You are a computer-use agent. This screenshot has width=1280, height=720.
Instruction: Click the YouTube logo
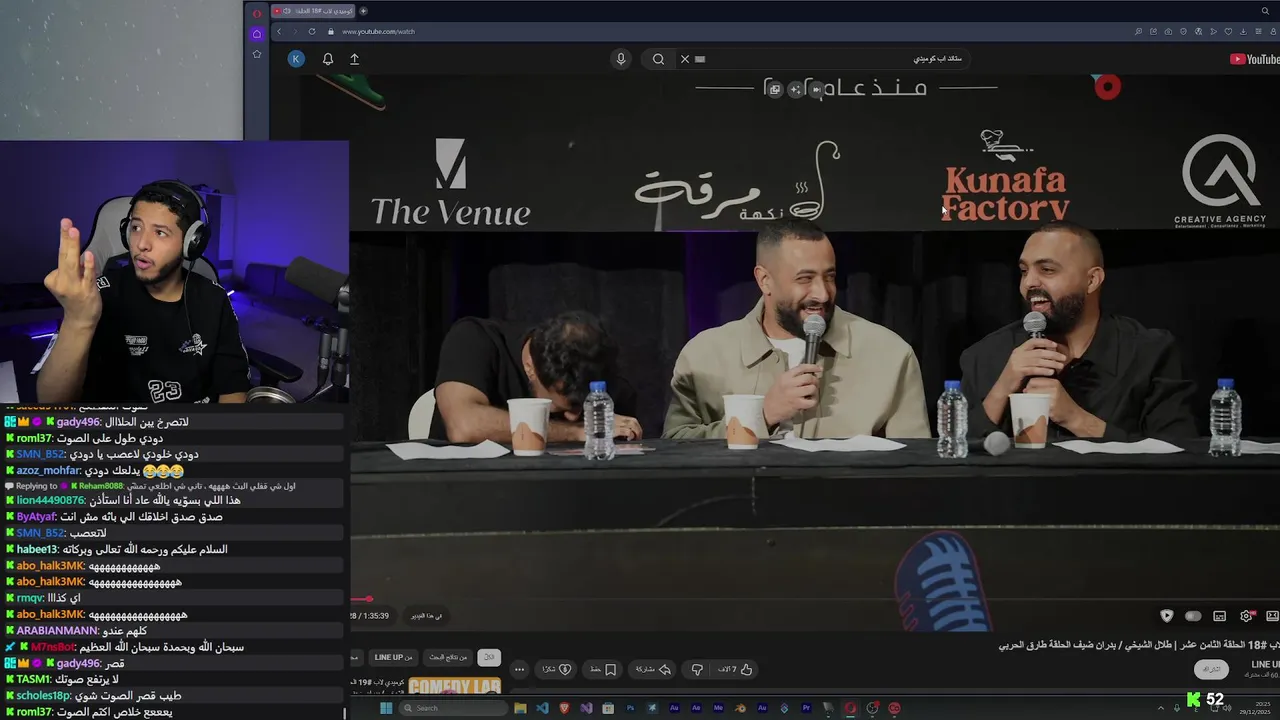[x=1254, y=59]
